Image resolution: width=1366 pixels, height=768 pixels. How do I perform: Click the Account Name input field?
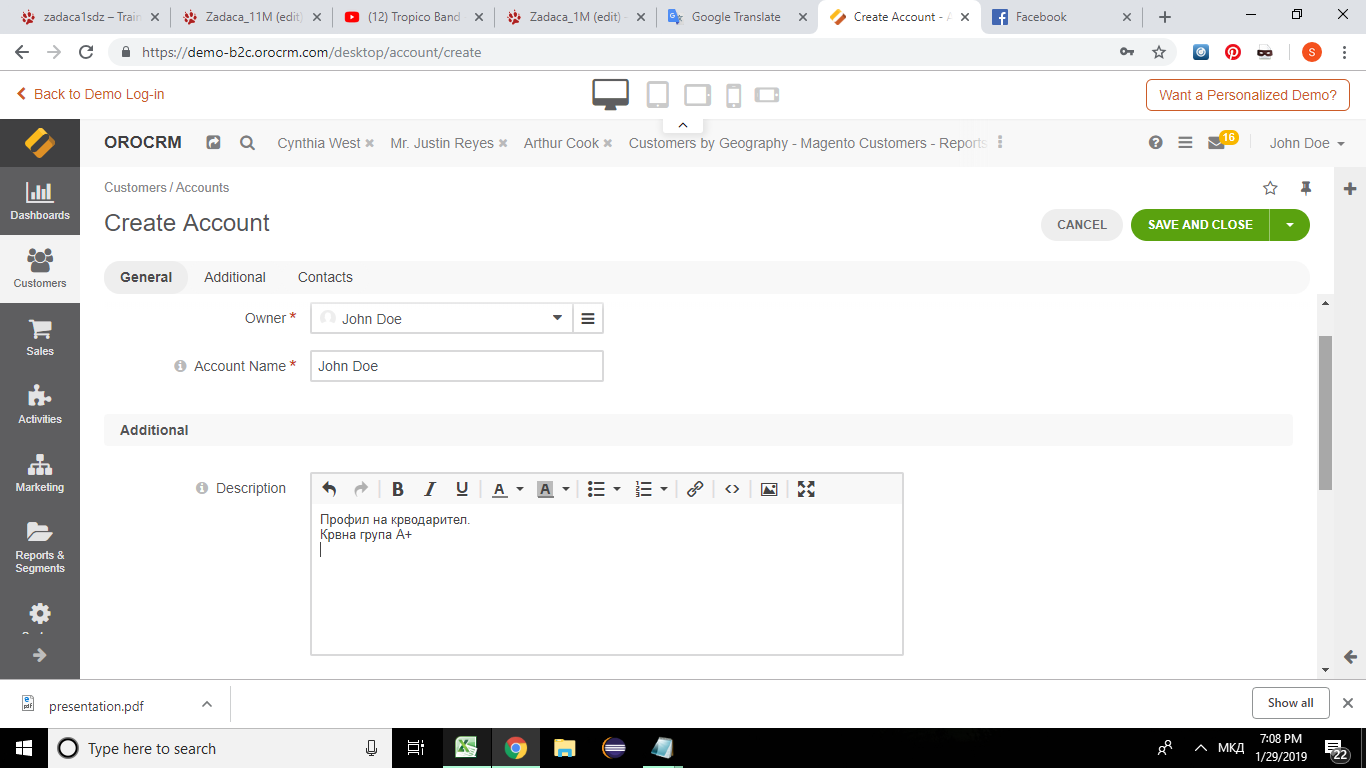(457, 366)
